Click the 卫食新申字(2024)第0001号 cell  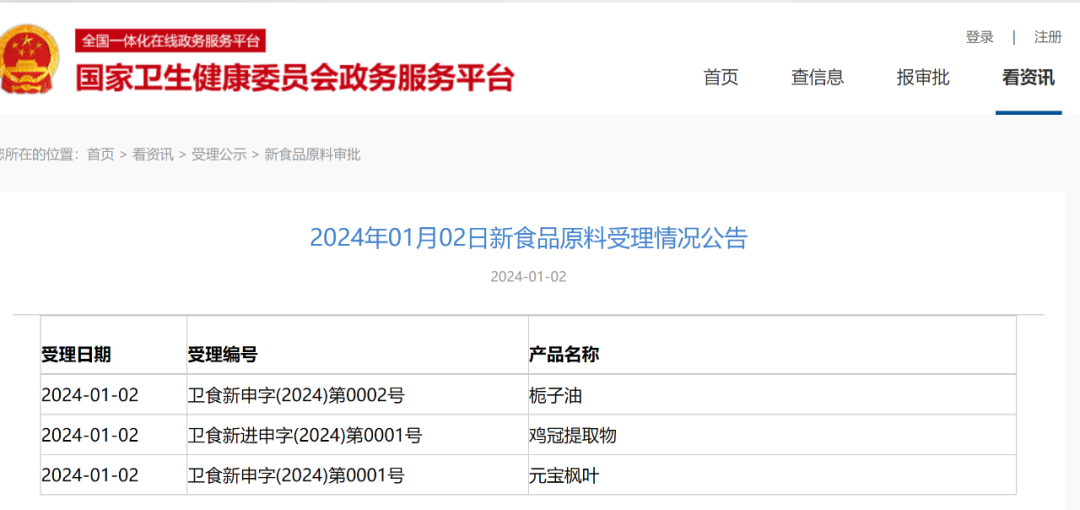(x=296, y=476)
